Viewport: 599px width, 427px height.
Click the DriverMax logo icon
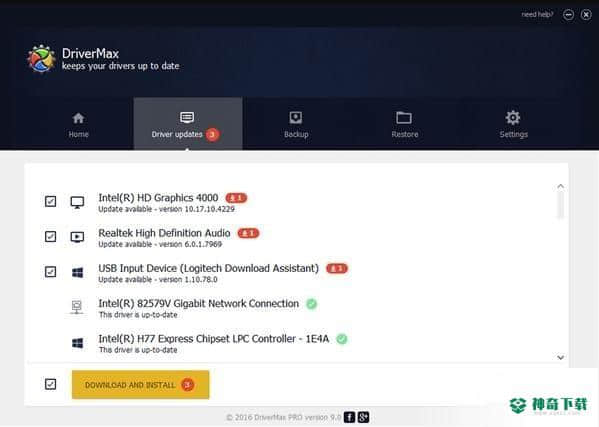tap(41, 58)
